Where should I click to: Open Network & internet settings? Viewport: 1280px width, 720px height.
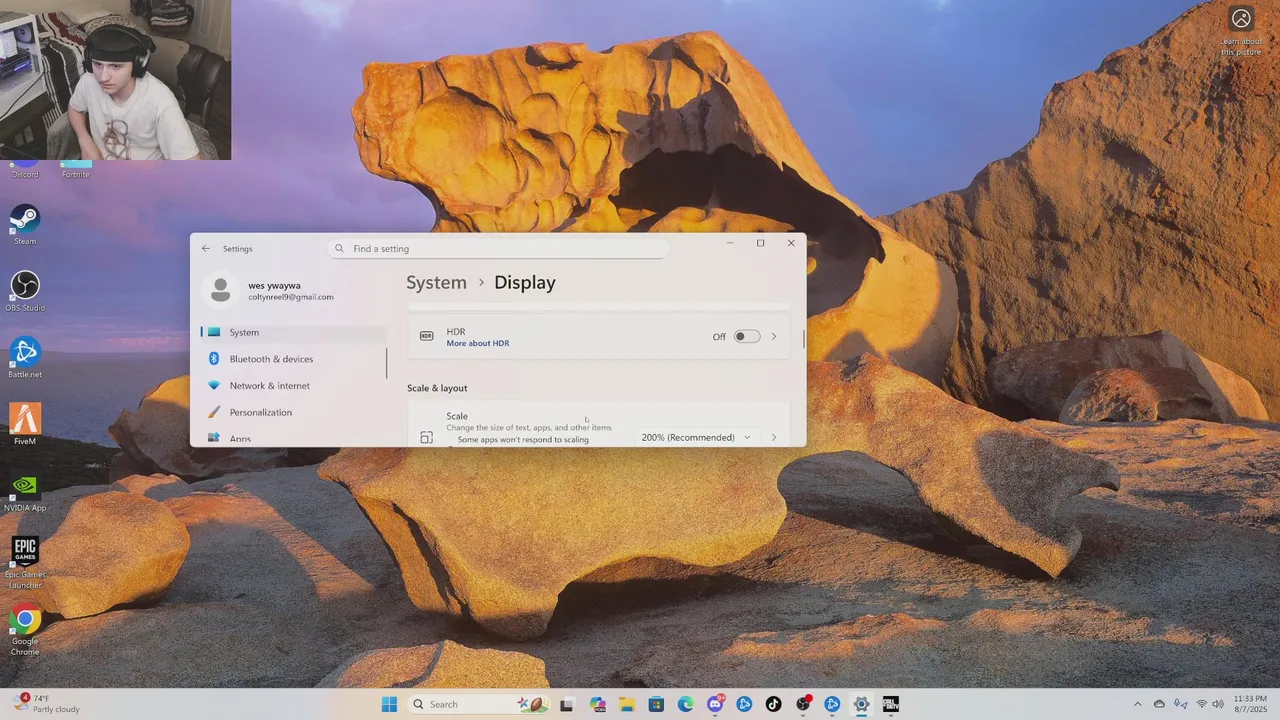(292, 386)
